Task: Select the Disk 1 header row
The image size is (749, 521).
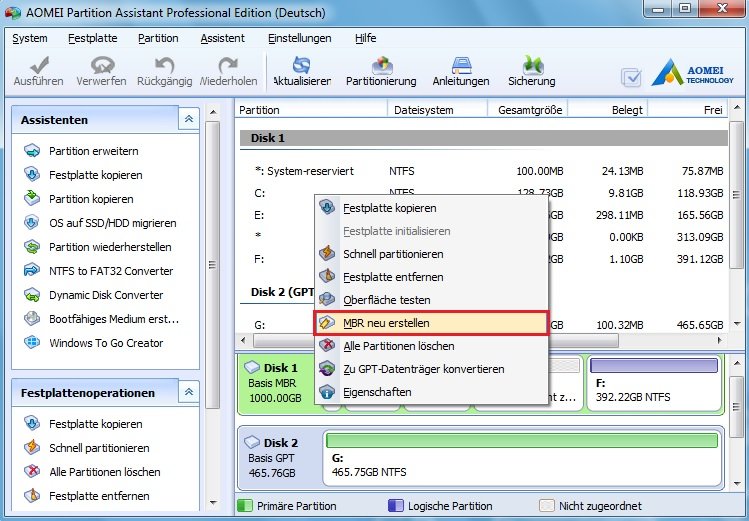Action: [483, 138]
